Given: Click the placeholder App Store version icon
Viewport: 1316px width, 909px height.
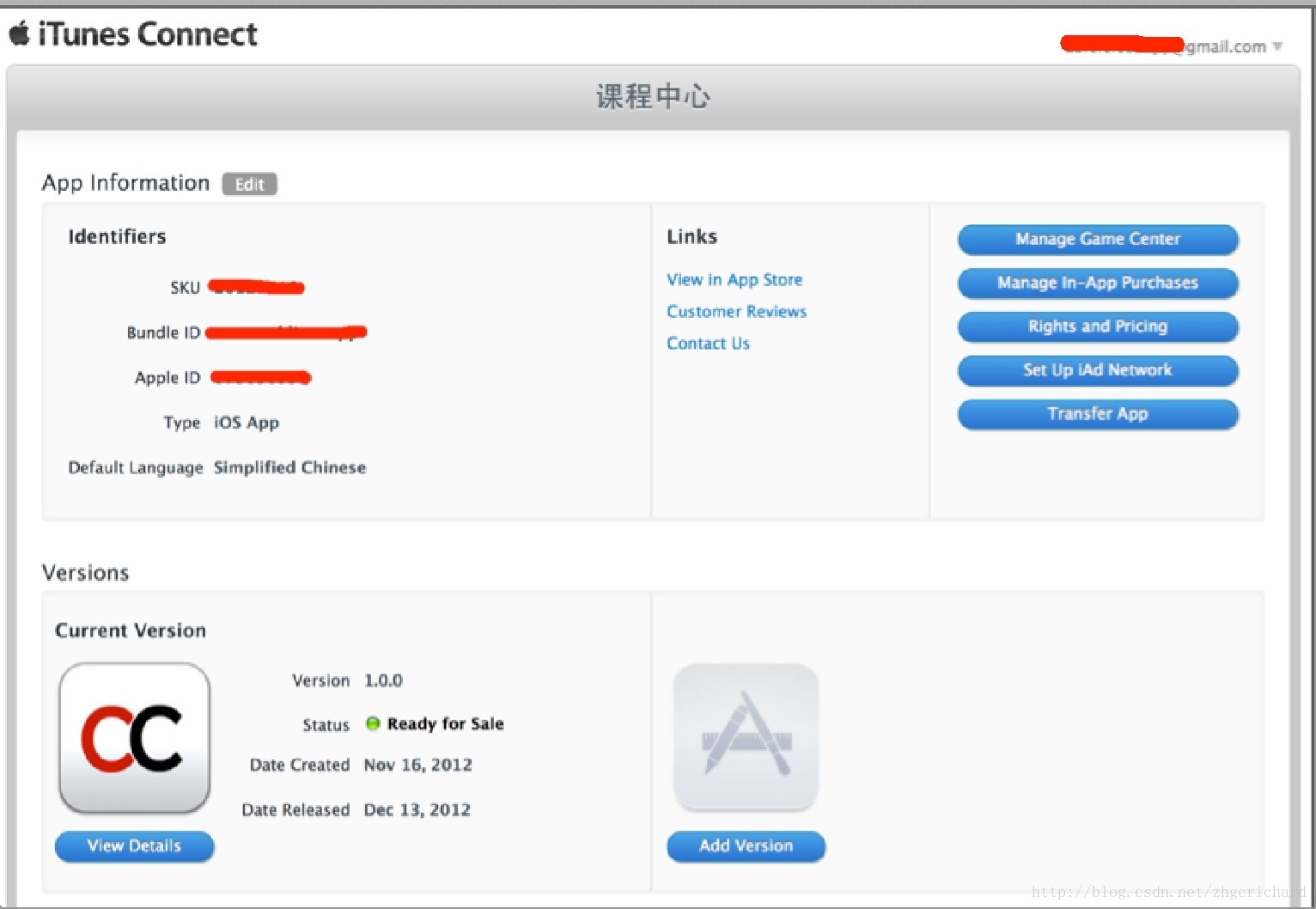Looking at the screenshot, I should point(746,737).
